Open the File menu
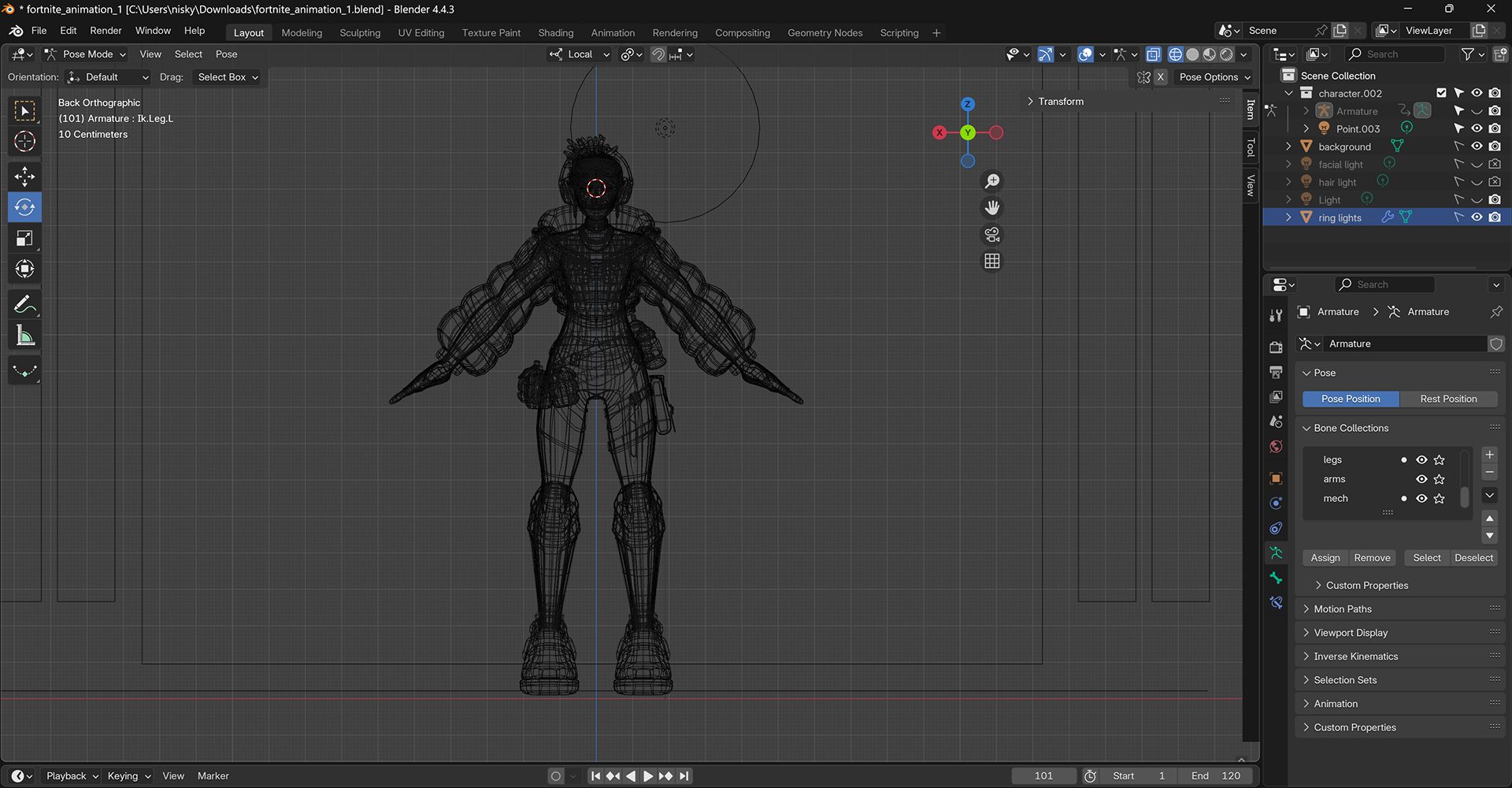The width and height of the screenshot is (1512, 788). [39, 31]
